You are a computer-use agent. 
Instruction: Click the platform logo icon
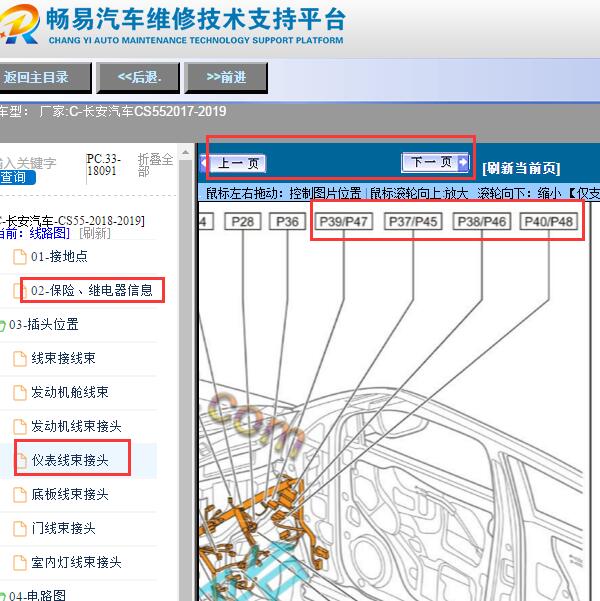[x=20, y=24]
